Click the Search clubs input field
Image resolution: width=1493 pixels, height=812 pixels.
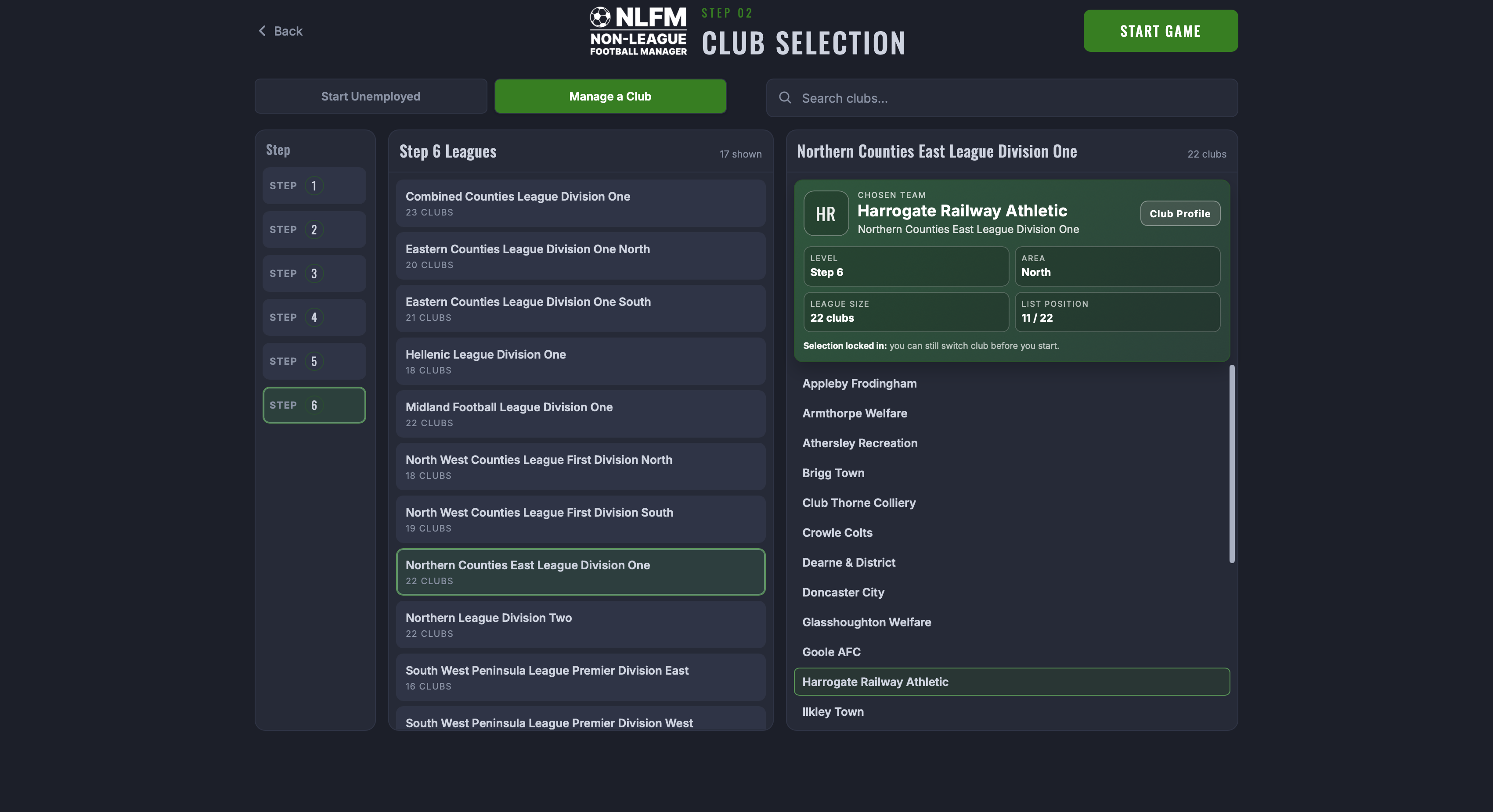click(x=1003, y=98)
